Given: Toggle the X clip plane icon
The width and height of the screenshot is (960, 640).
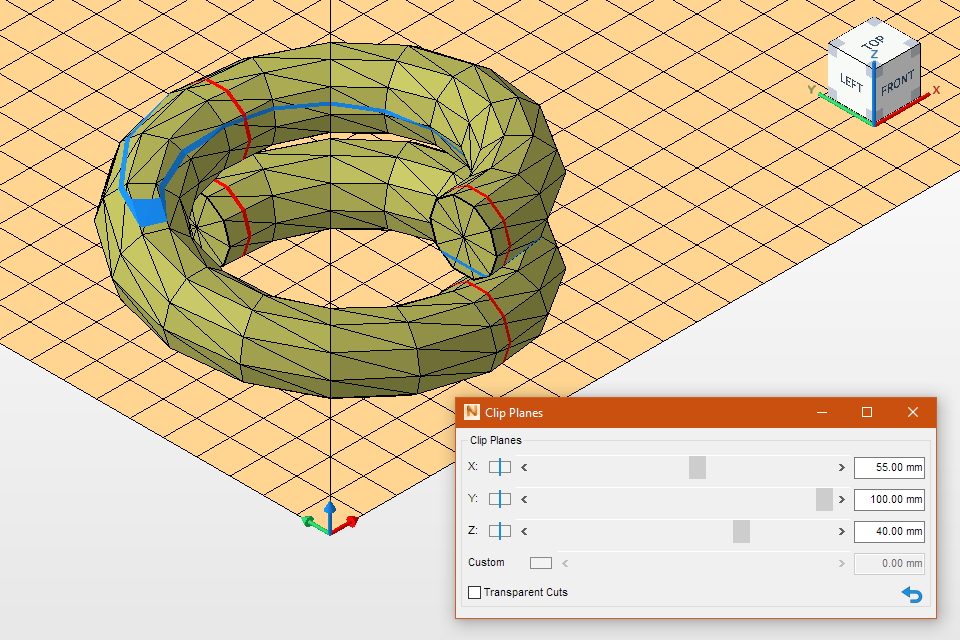Looking at the screenshot, I should [x=500, y=467].
